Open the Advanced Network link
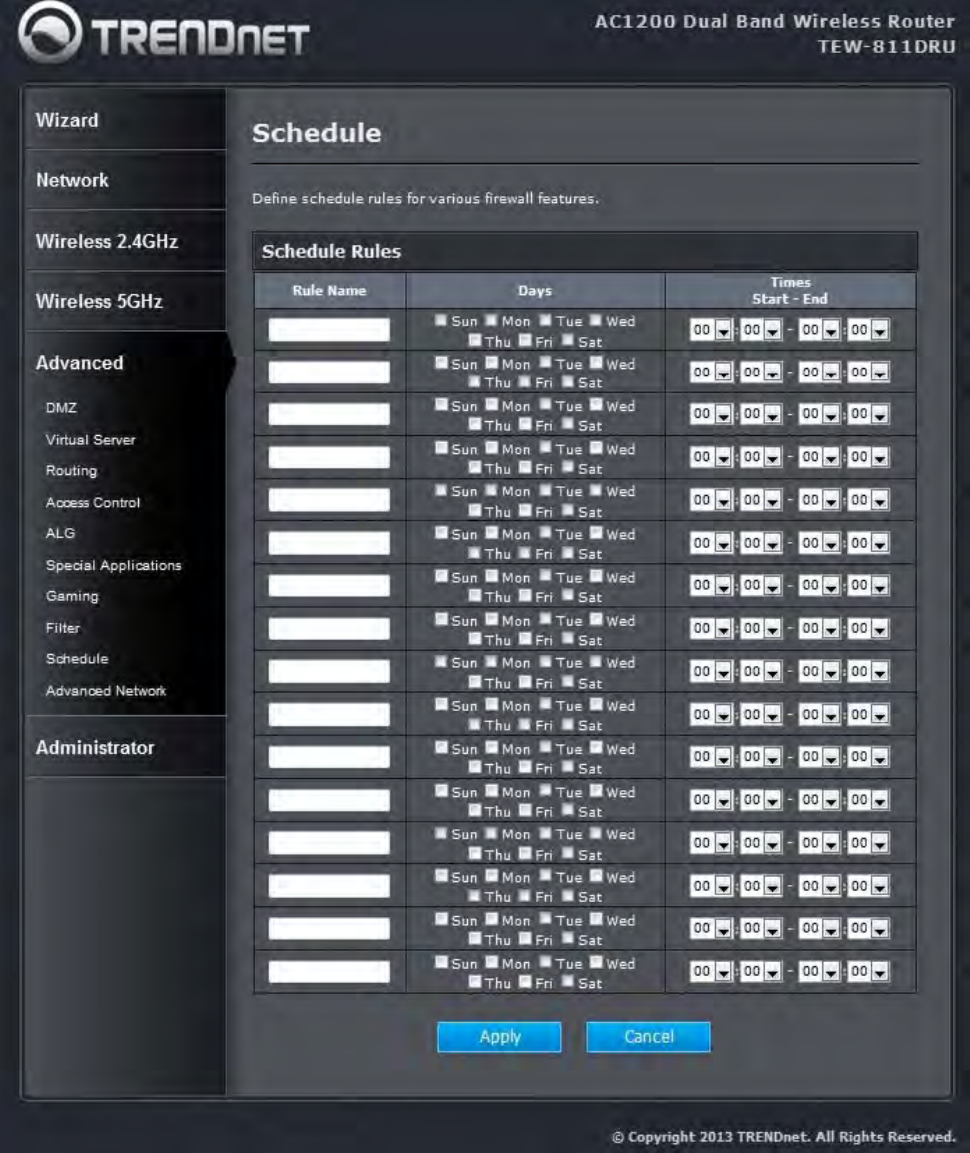 pos(106,690)
